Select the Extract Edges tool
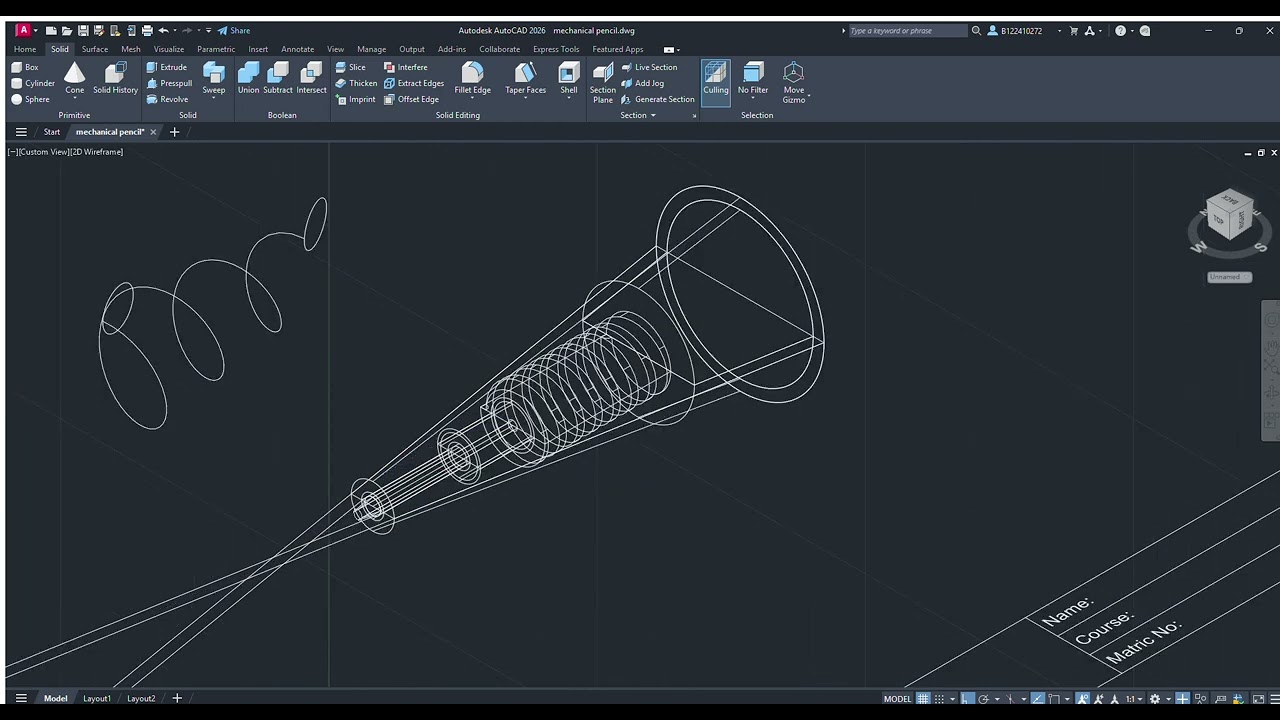The image size is (1280, 720). [414, 83]
